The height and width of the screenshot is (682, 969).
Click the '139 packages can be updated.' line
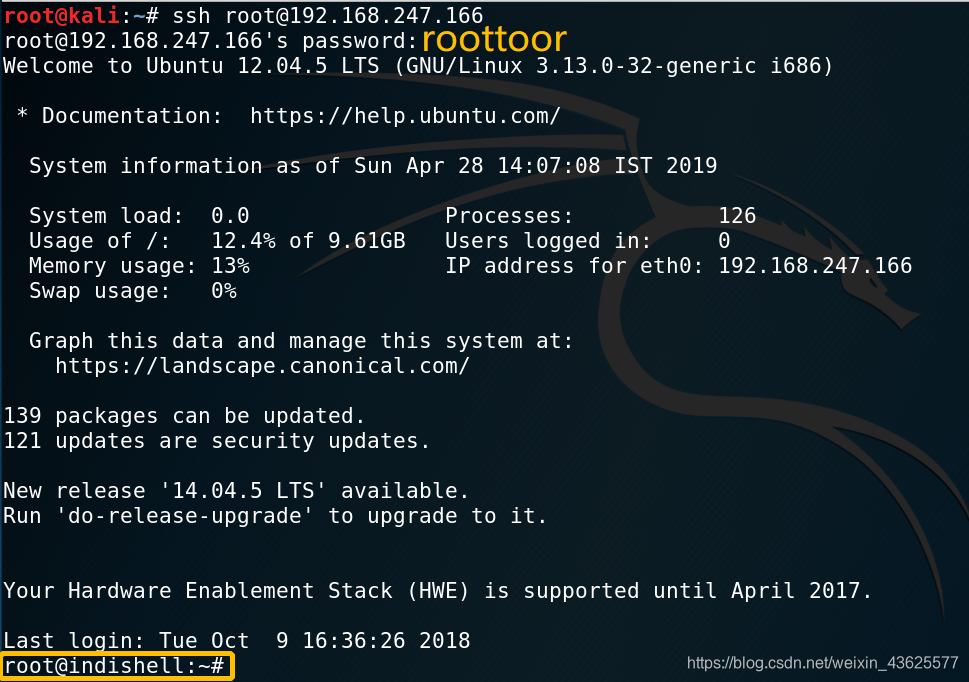click(184, 416)
